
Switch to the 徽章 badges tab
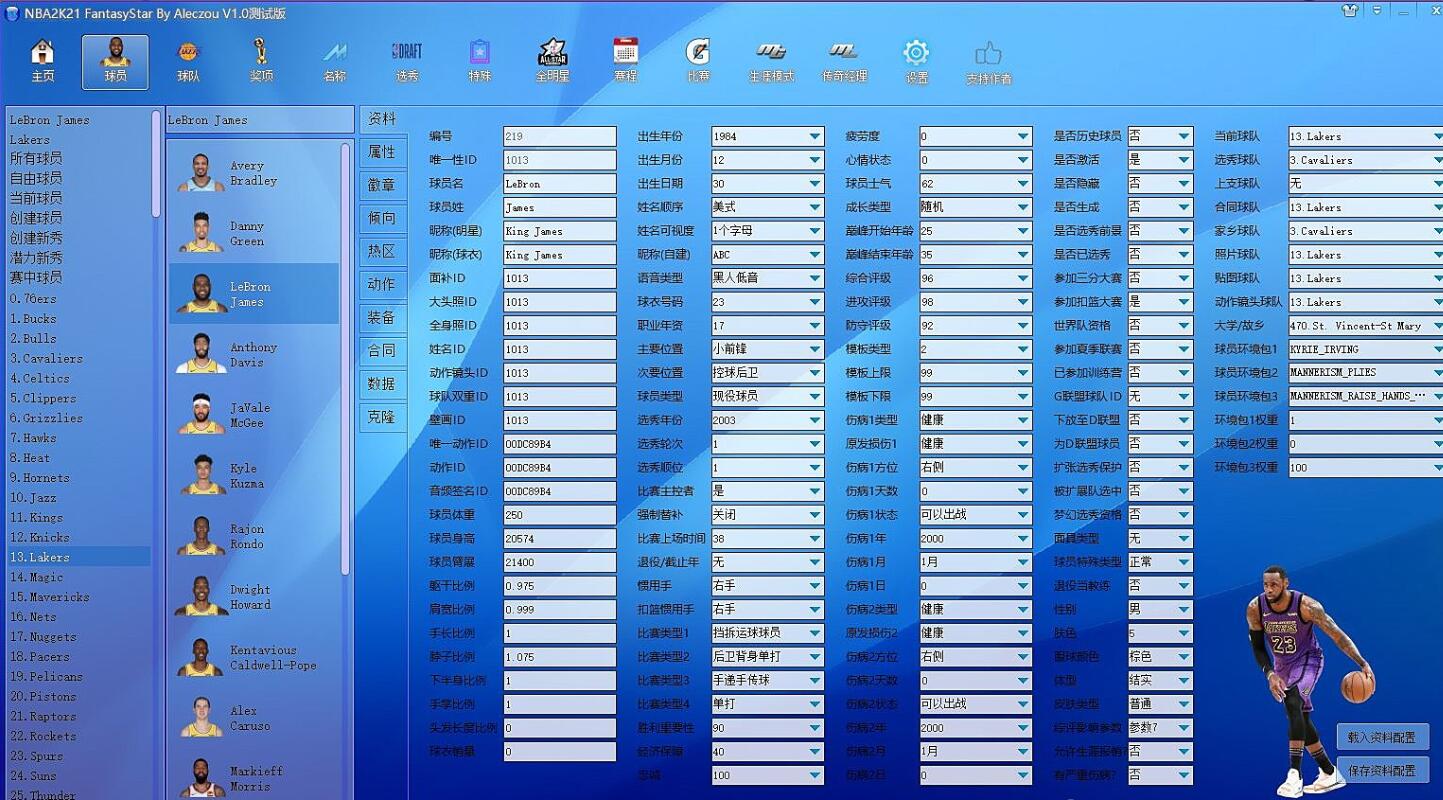382,185
